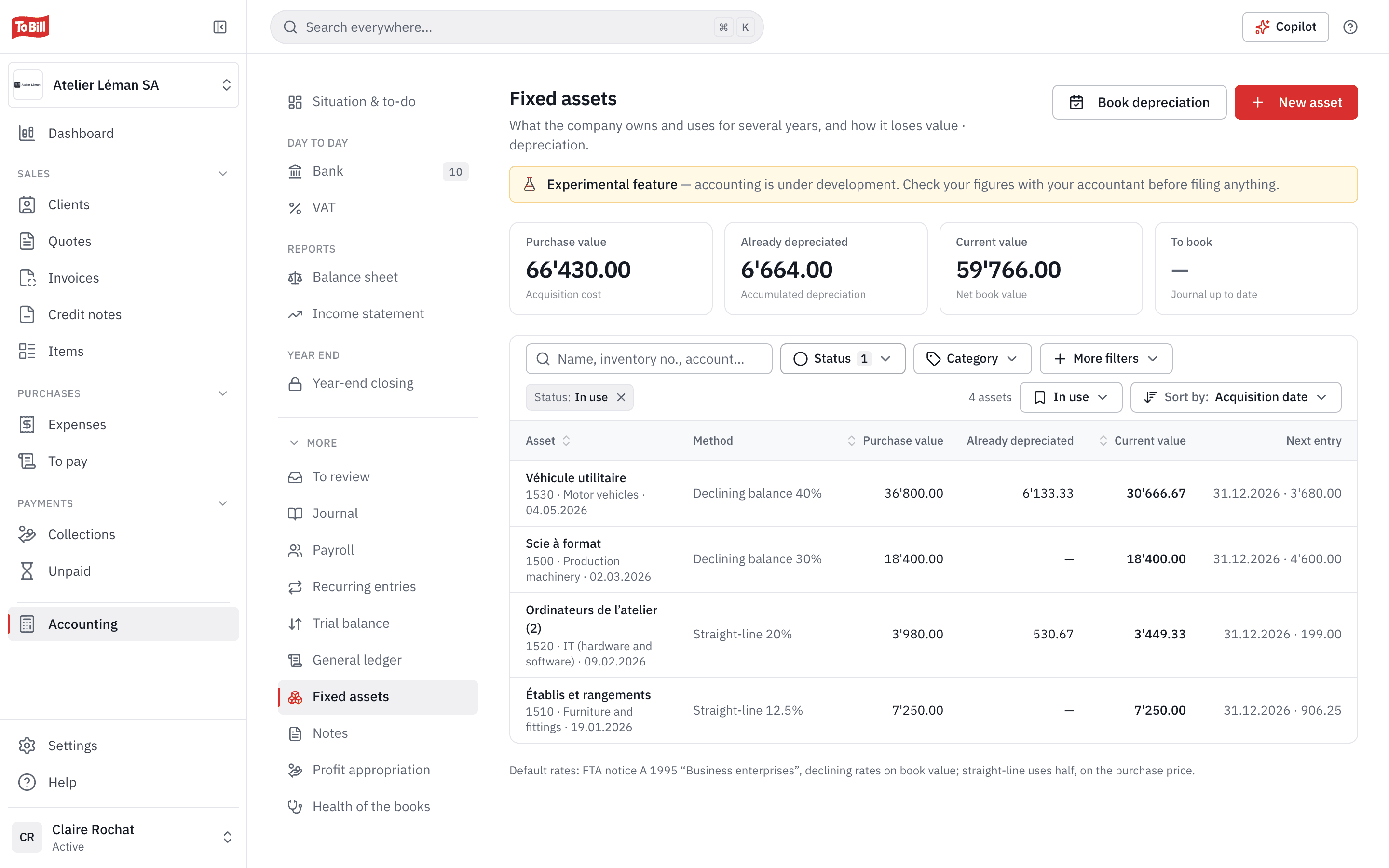Open the Status filter dropdown
Image resolution: width=1389 pixels, height=868 pixels.
pos(843,359)
